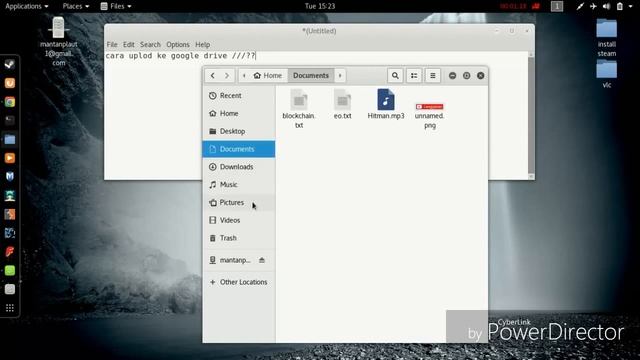Click the text editor vertical scrollbar
Image resolution: width=640 pixels, height=360 pixels.
pos(531,116)
